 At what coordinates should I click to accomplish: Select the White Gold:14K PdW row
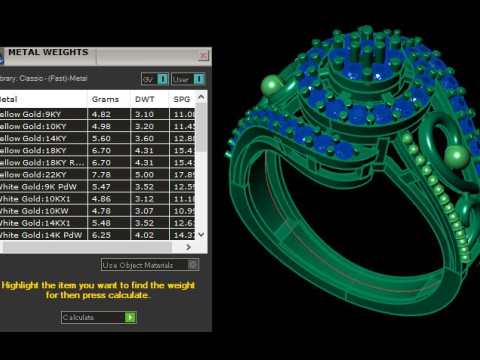97,235
